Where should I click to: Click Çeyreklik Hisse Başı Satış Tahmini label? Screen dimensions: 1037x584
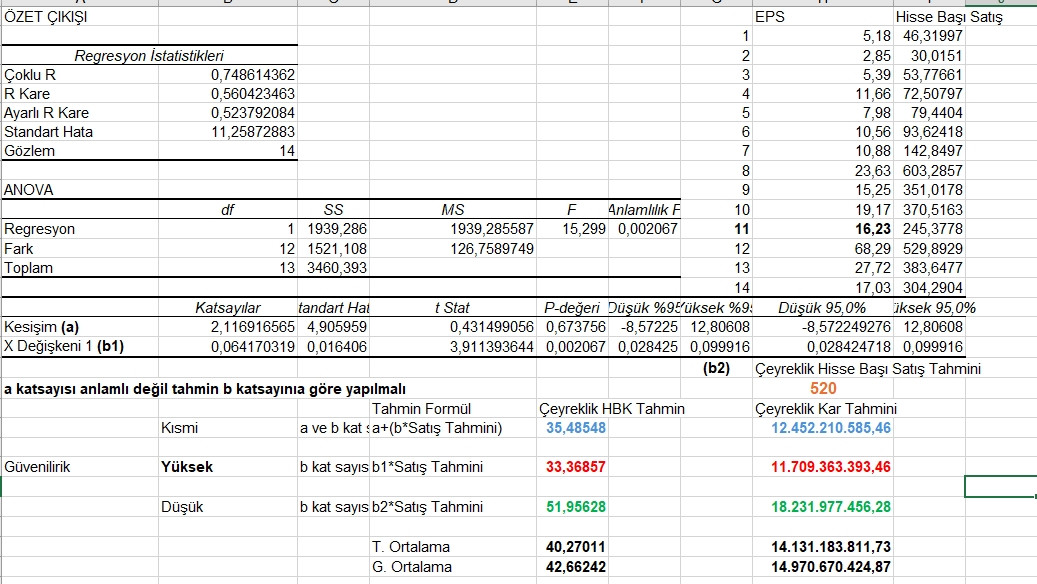pos(868,369)
